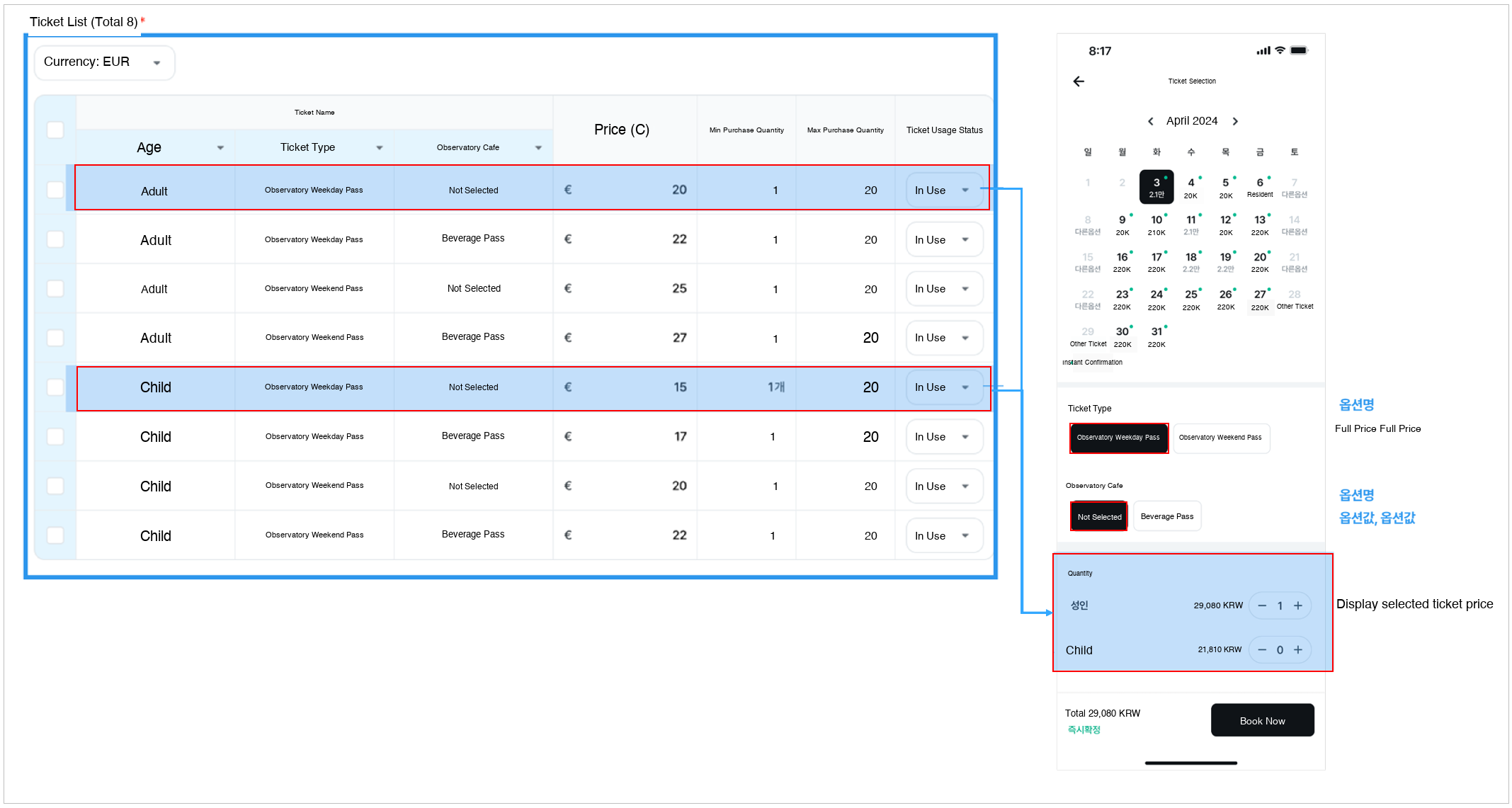Image resolution: width=1512 pixels, height=808 pixels.
Task: Click min quantity 1개 in Child price 15 row
Action: click(x=776, y=387)
